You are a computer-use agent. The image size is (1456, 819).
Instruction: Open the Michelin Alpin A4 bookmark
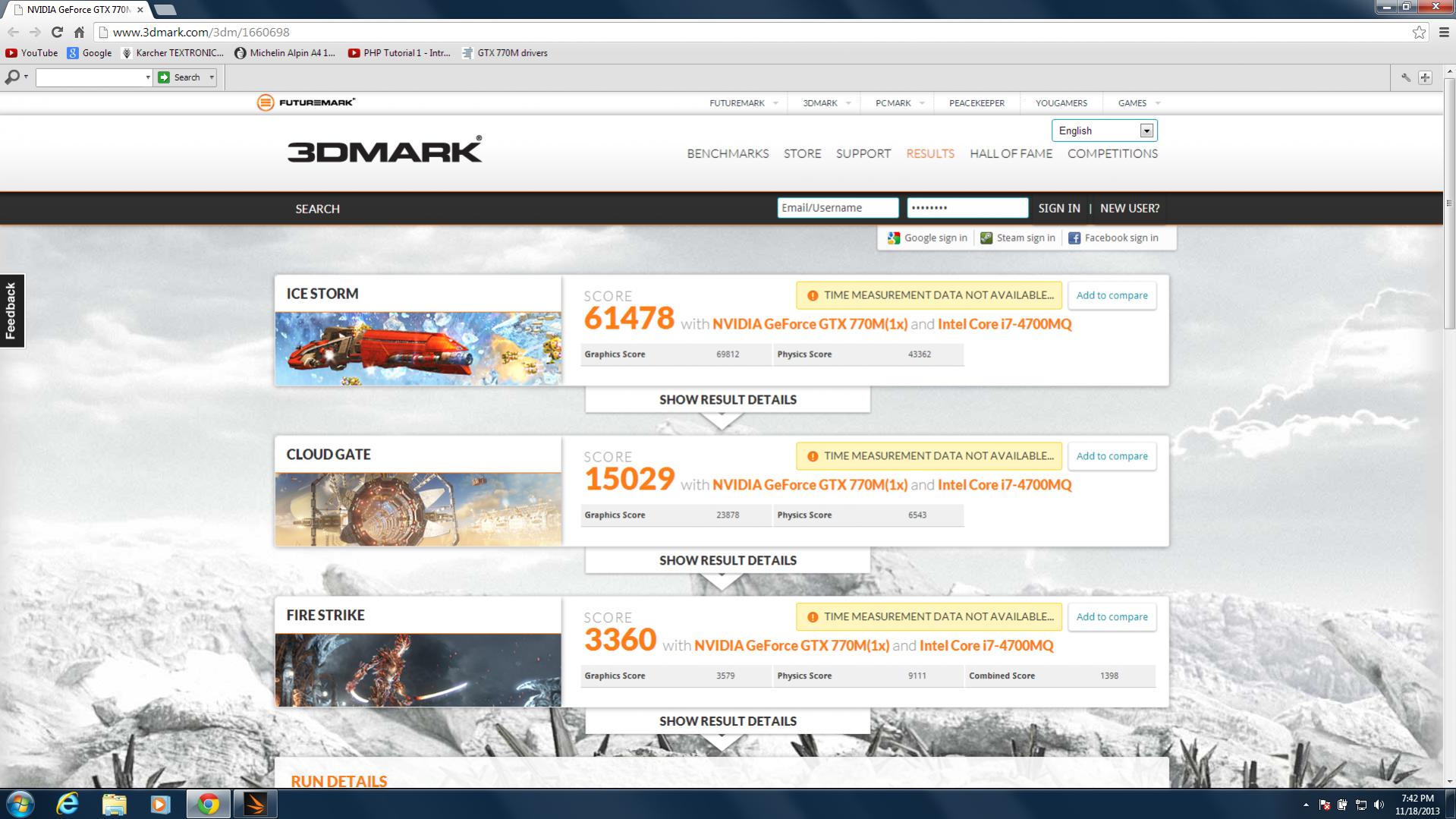point(285,53)
